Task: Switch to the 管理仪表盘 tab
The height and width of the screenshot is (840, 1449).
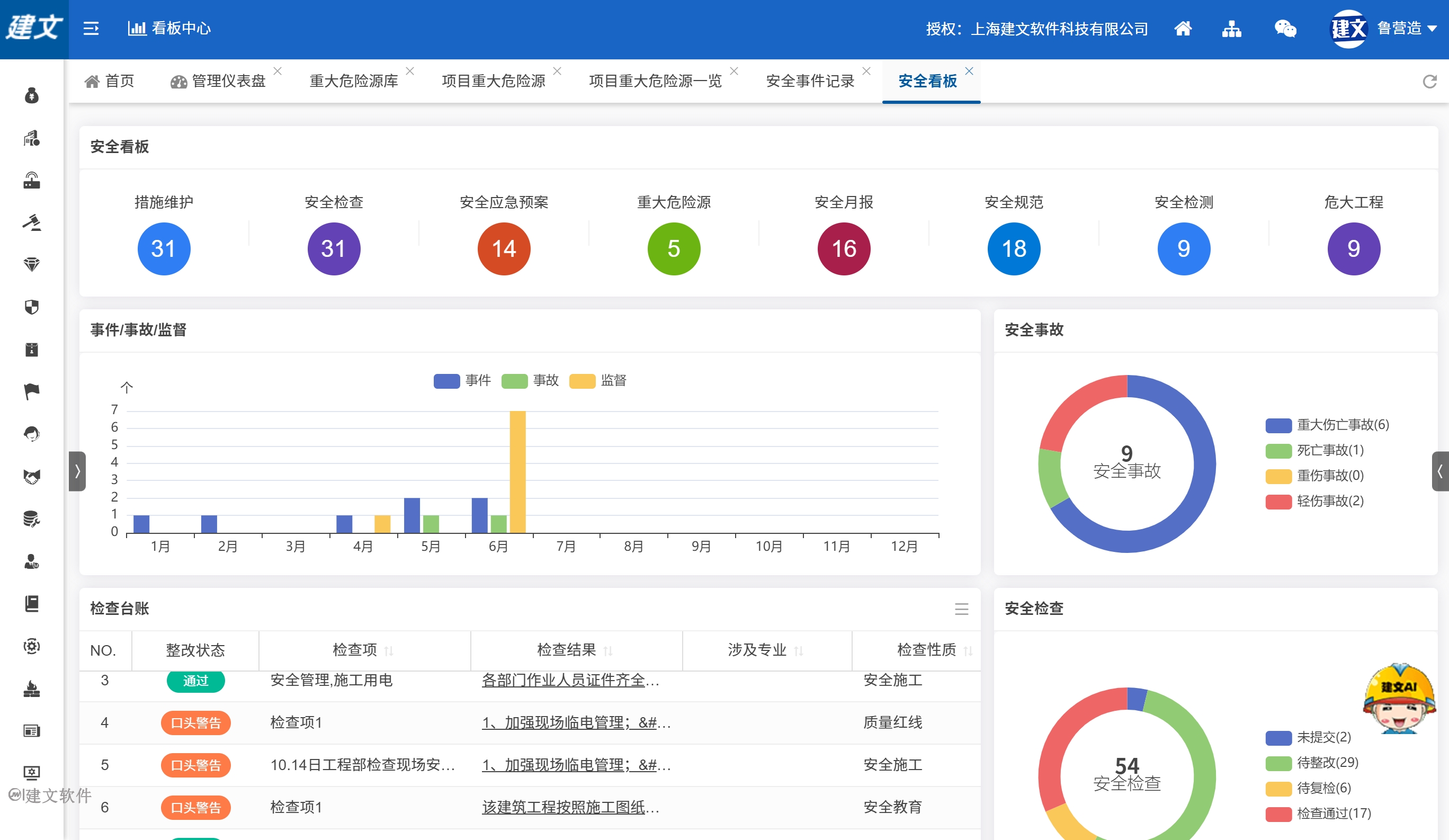Action: click(219, 81)
